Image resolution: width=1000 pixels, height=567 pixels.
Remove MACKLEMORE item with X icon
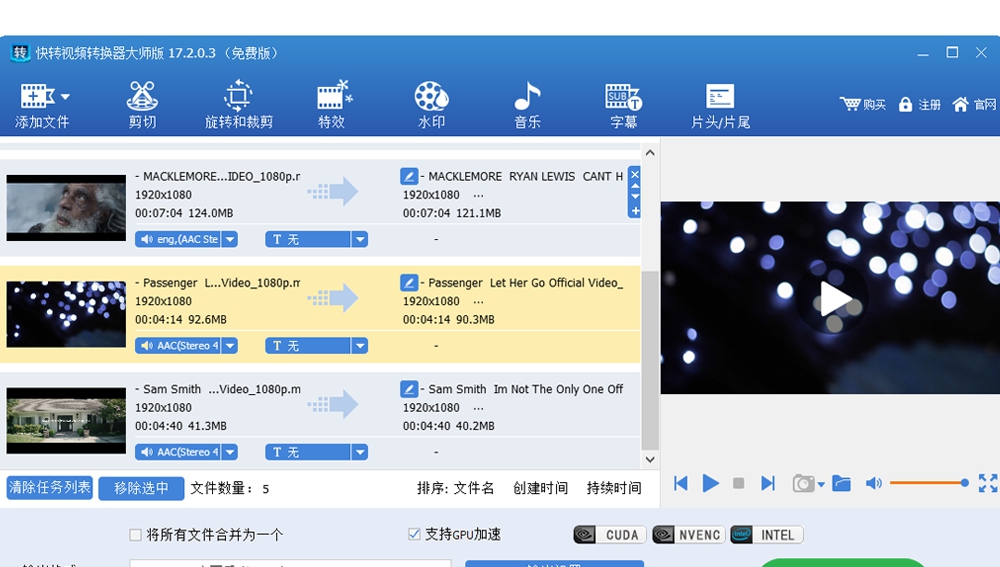tap(635, 173)
